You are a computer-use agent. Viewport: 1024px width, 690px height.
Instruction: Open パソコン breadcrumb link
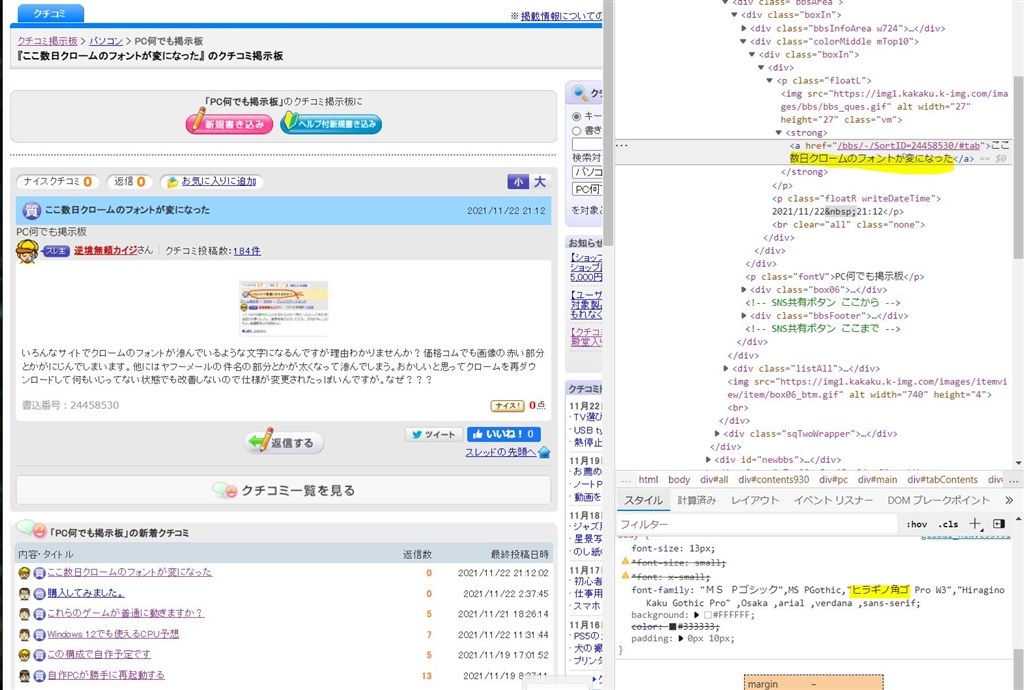pyautogui.click(x=106, y=40)
